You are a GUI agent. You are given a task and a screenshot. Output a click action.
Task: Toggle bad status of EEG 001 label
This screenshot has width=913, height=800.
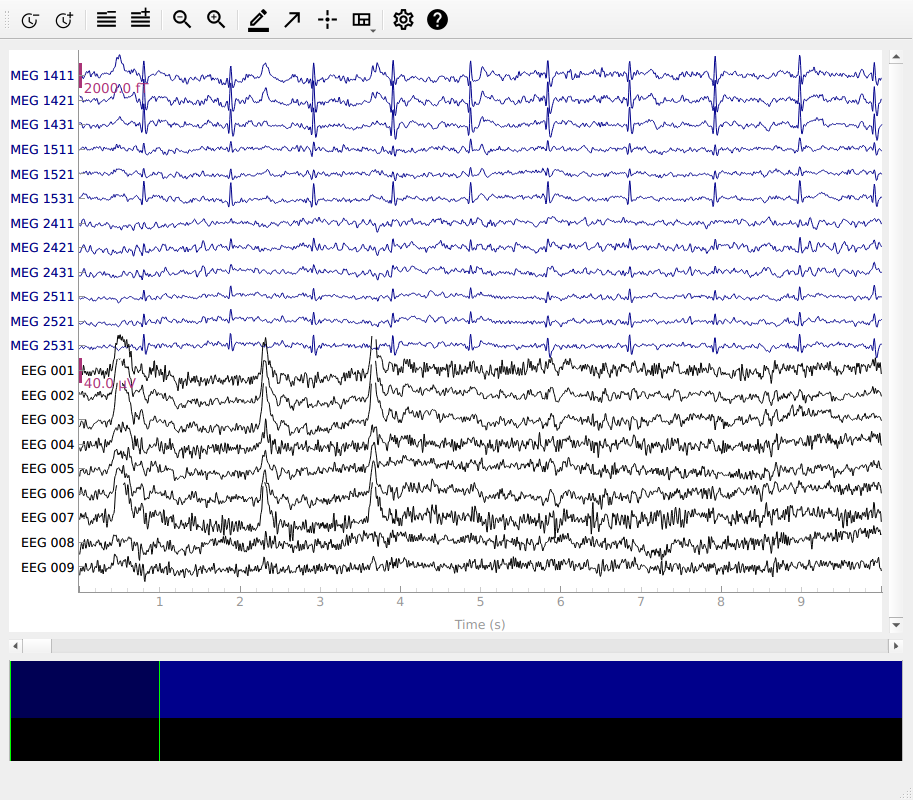[x=47, y=371]
